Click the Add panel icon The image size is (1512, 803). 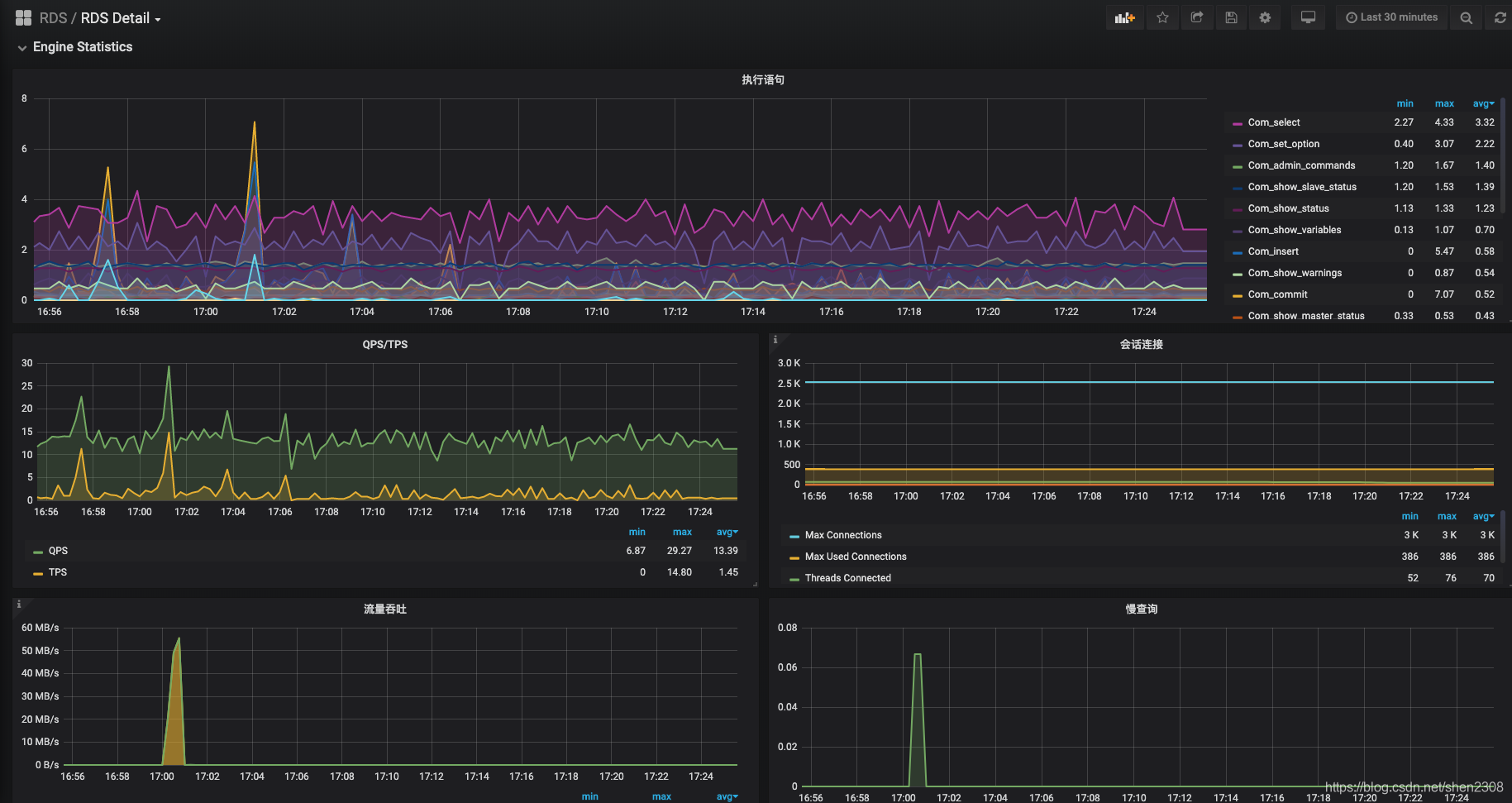[1124, 17]
